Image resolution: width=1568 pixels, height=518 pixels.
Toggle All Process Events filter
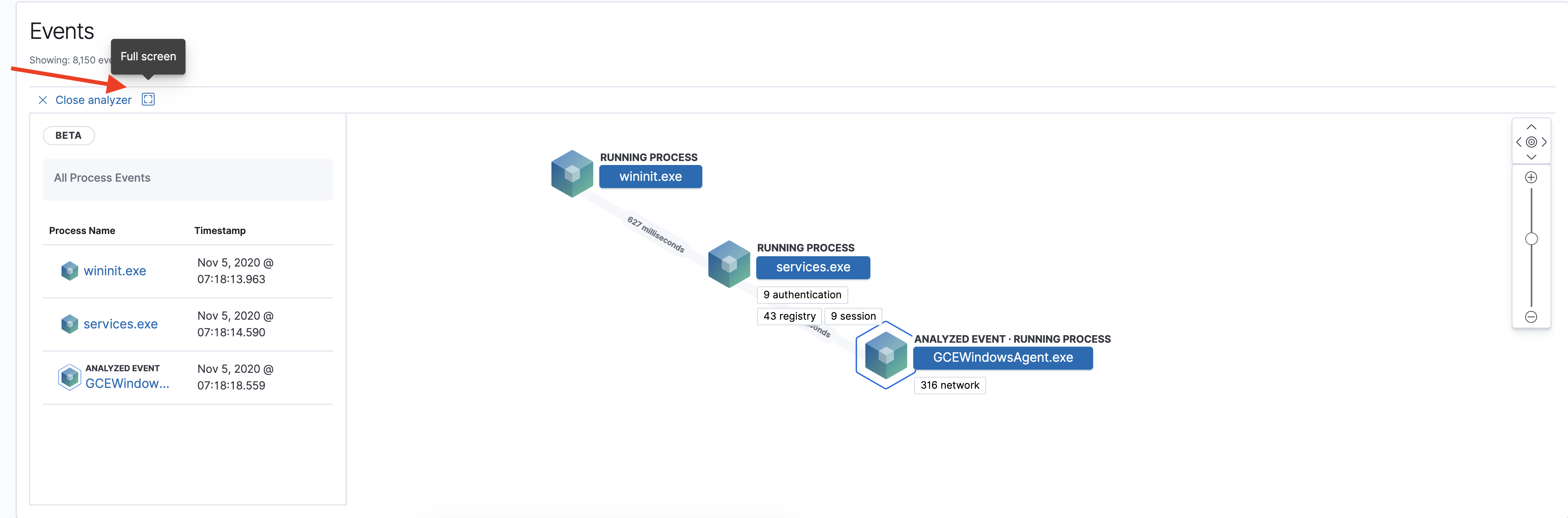click(187, 178)
